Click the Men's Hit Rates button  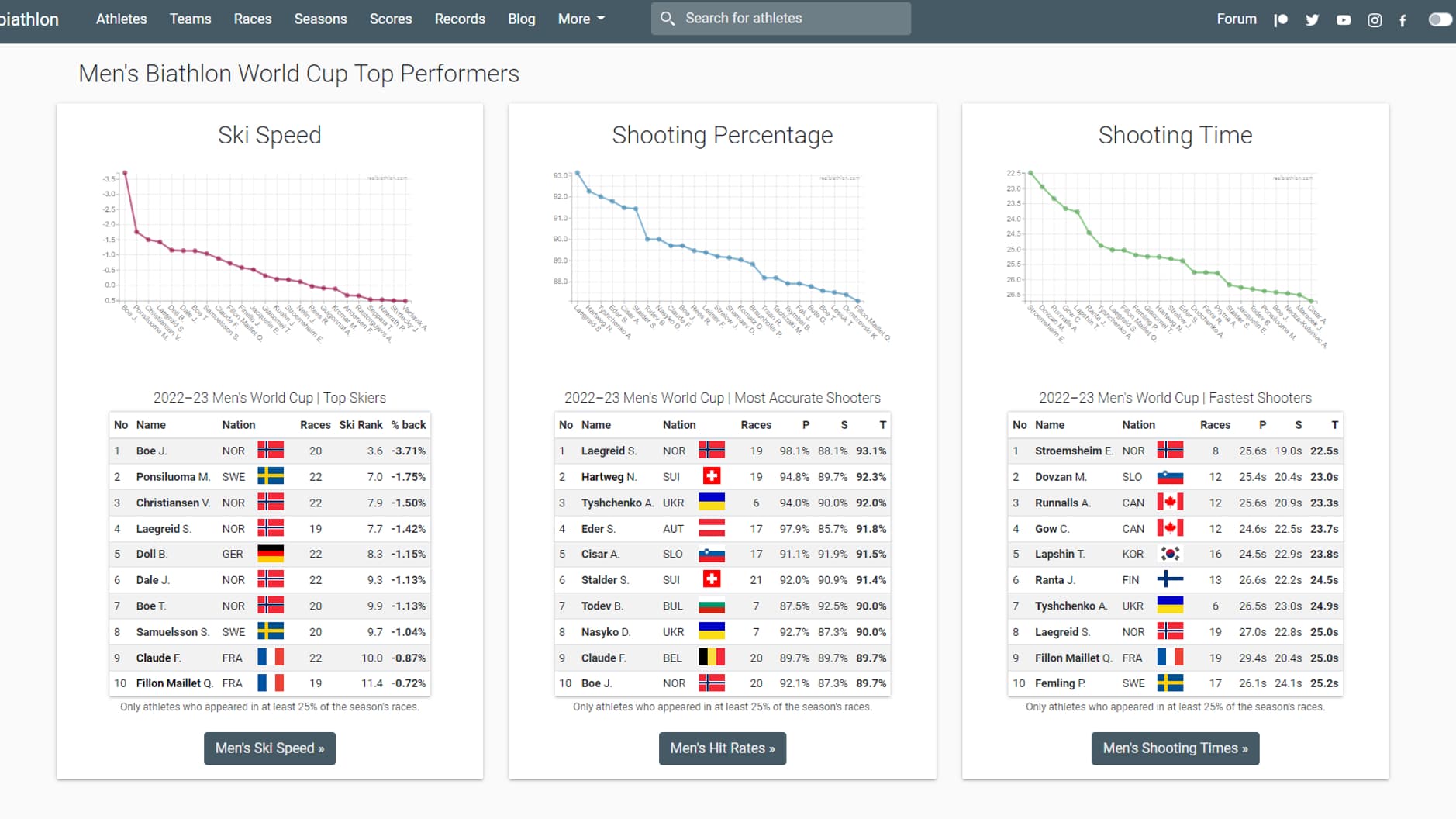pyautogui.click(x=723, y=748)
